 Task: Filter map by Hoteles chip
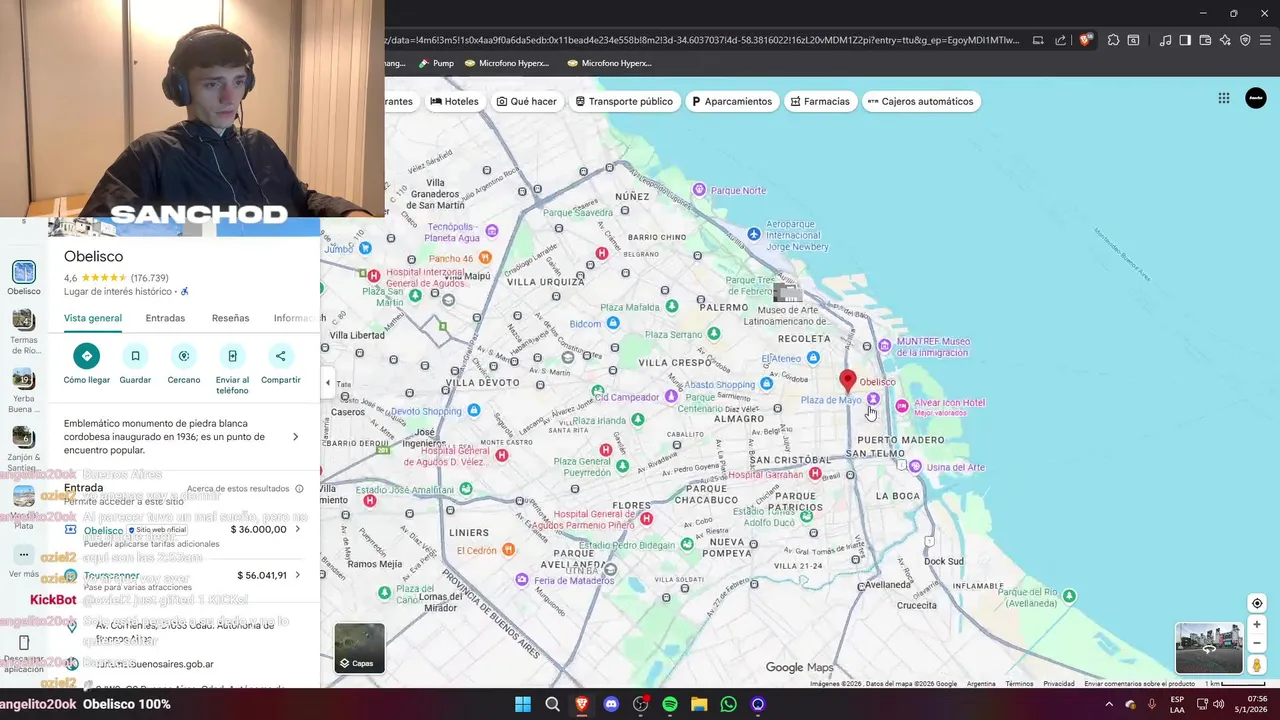[x=455, y=101]
